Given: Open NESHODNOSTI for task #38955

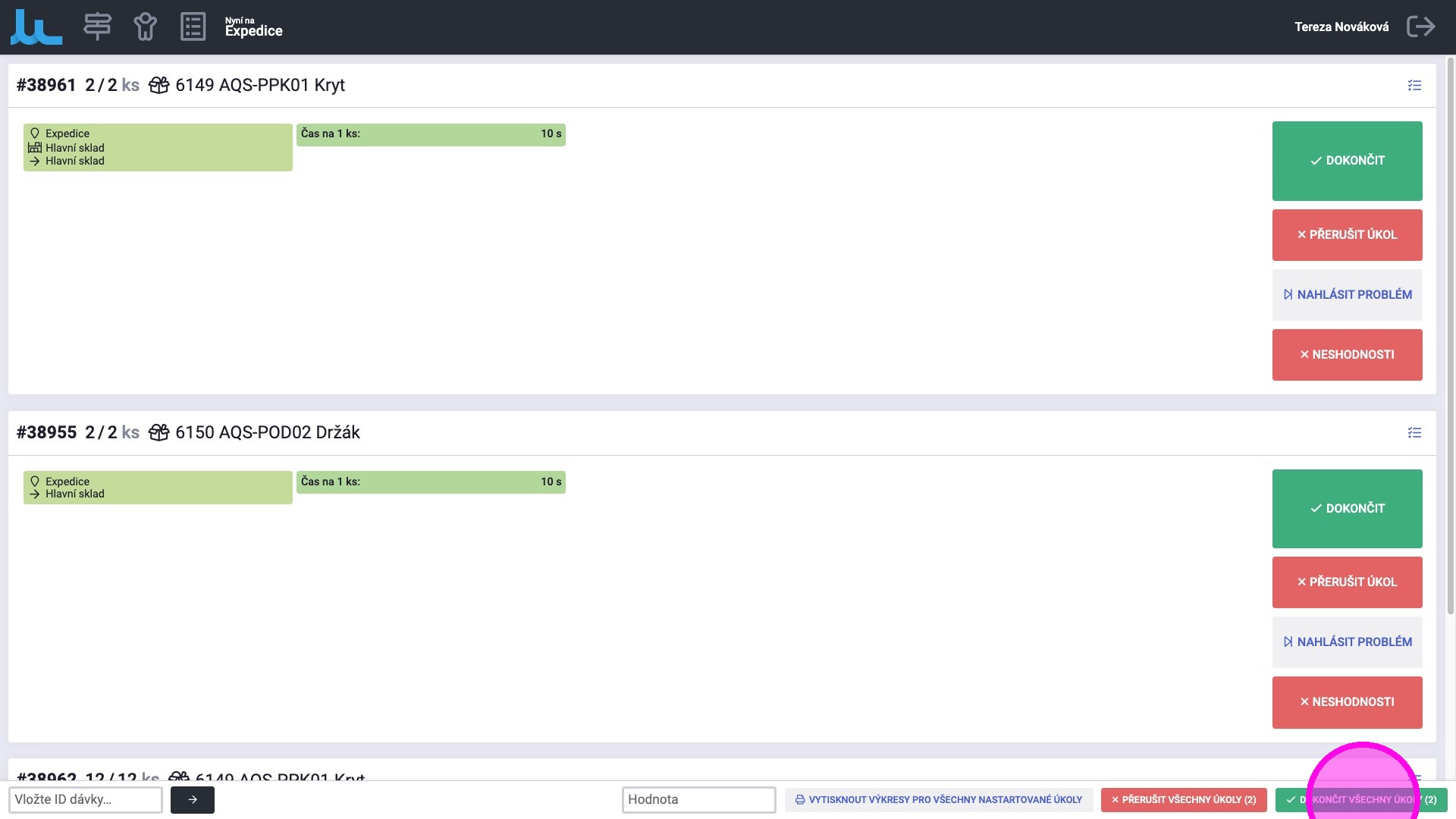Looking at the screenshot, I should [1347, 702].
